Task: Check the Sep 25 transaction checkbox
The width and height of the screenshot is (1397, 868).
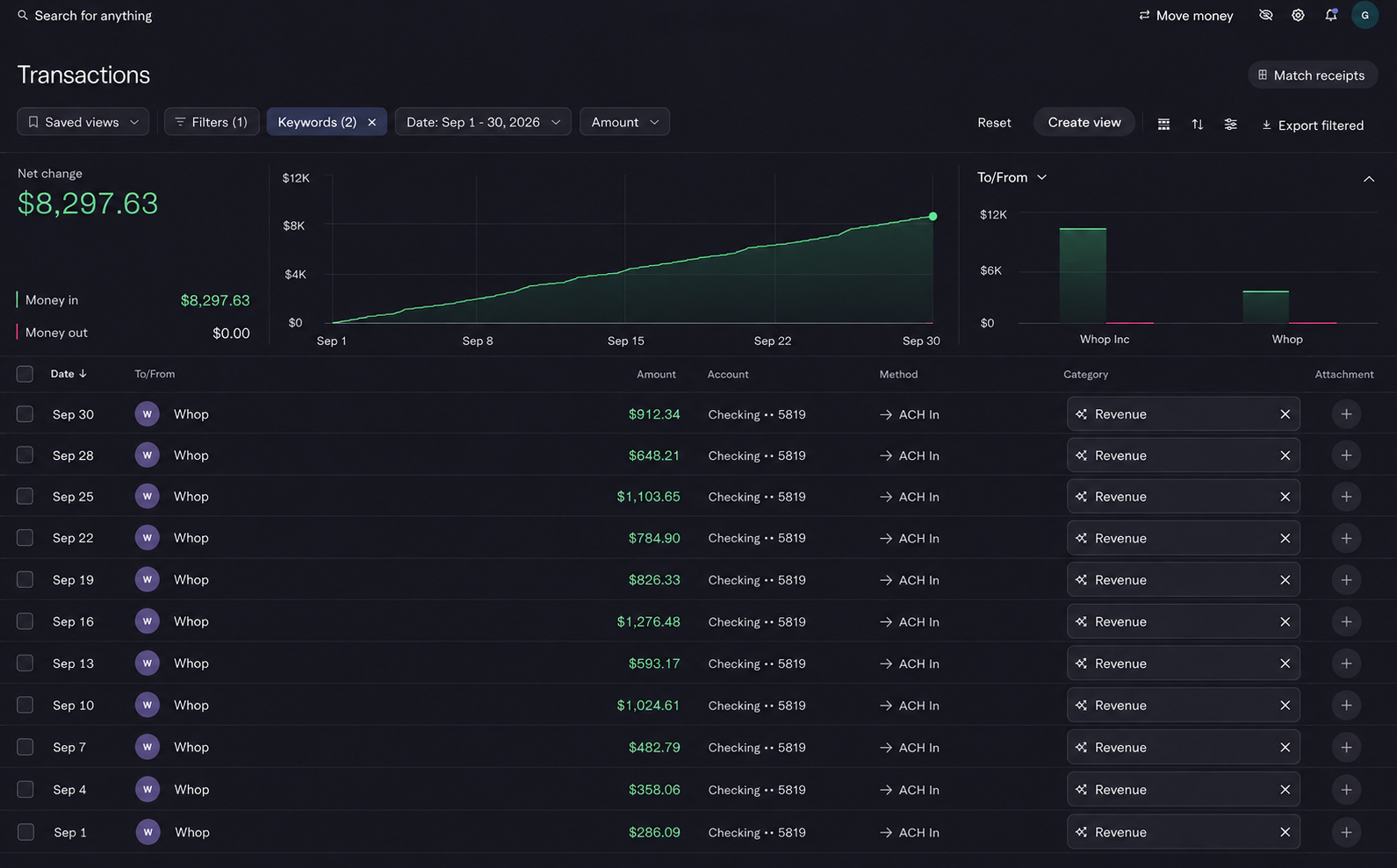Action: point(25,496)
